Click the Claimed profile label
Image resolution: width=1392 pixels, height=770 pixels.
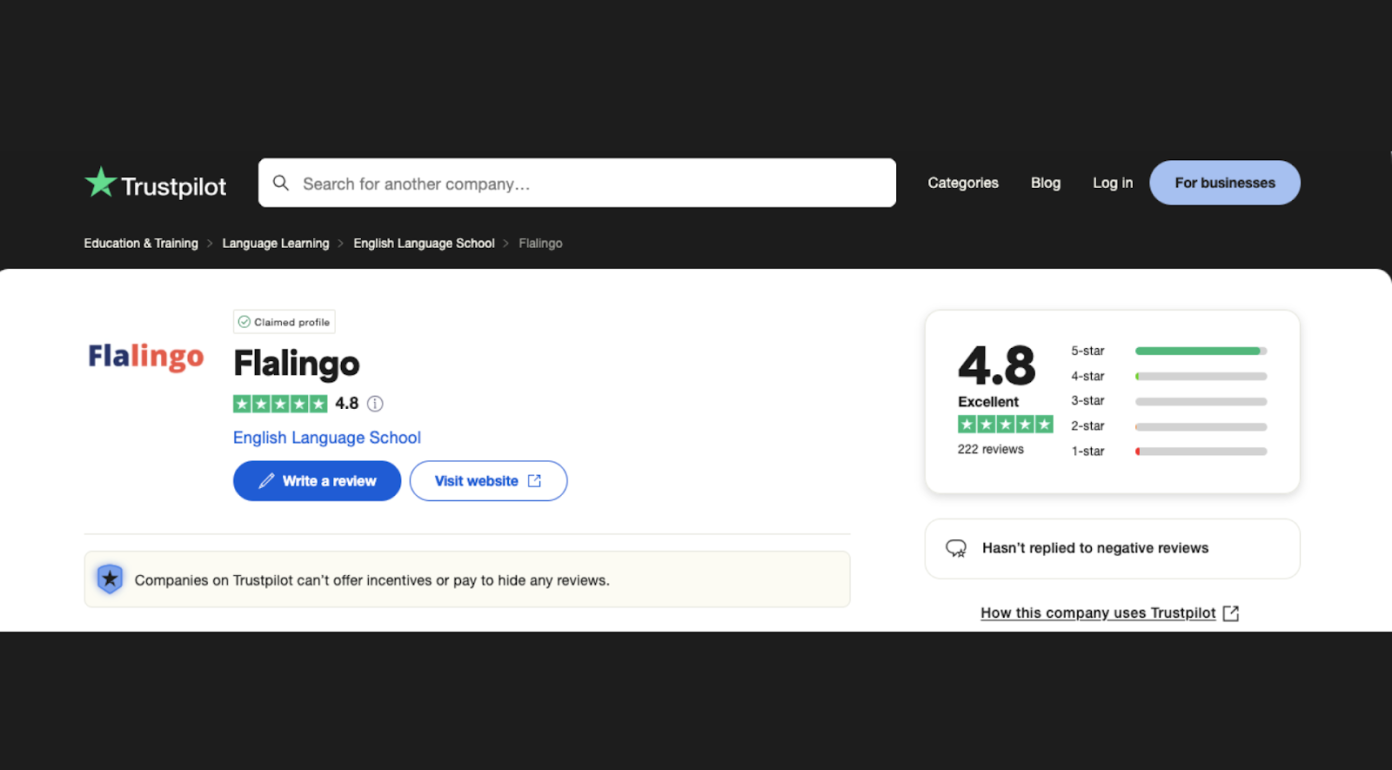pos(292,322)
